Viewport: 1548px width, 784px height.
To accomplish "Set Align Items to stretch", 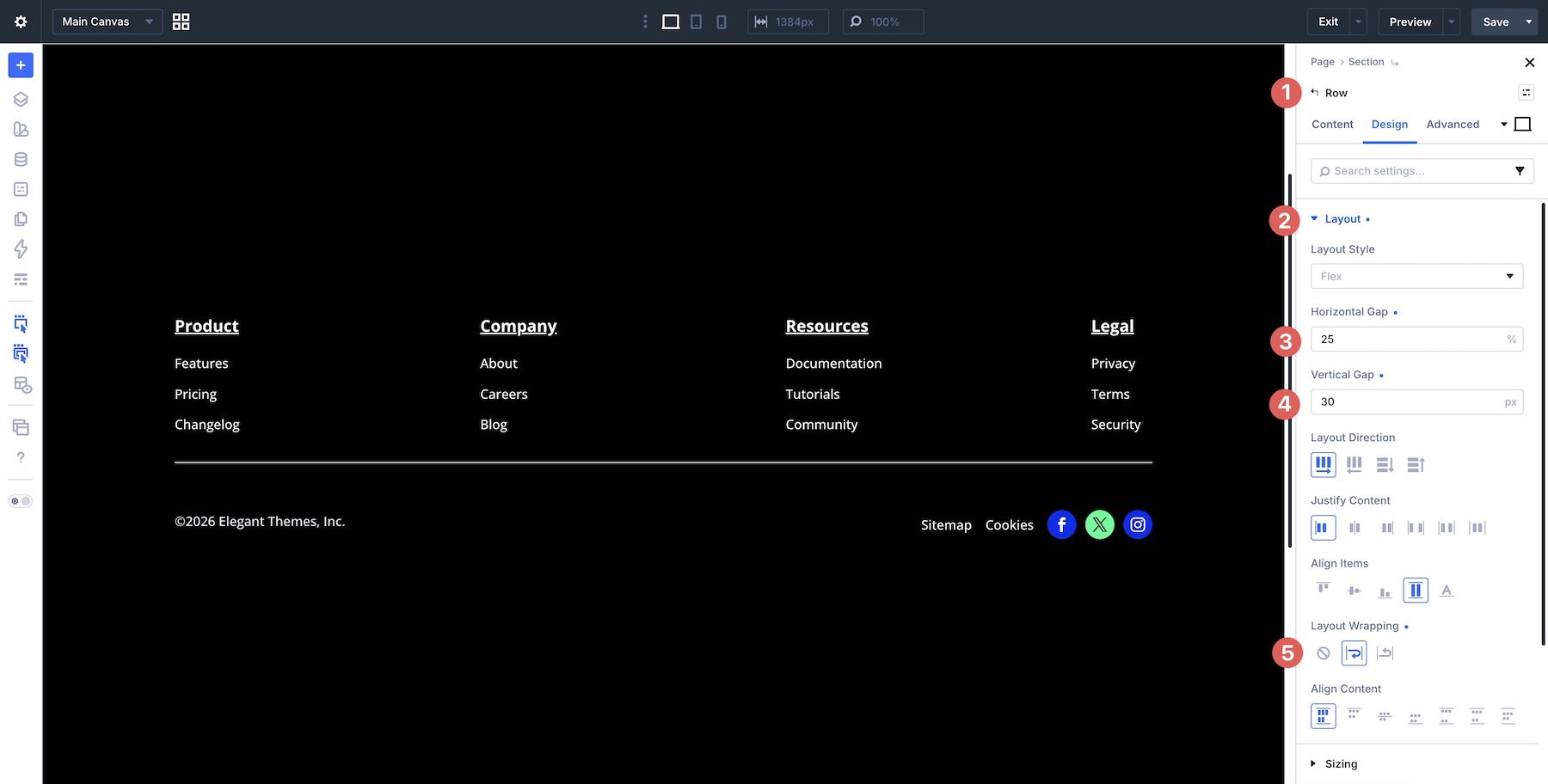I will (x=1416, y=591).
